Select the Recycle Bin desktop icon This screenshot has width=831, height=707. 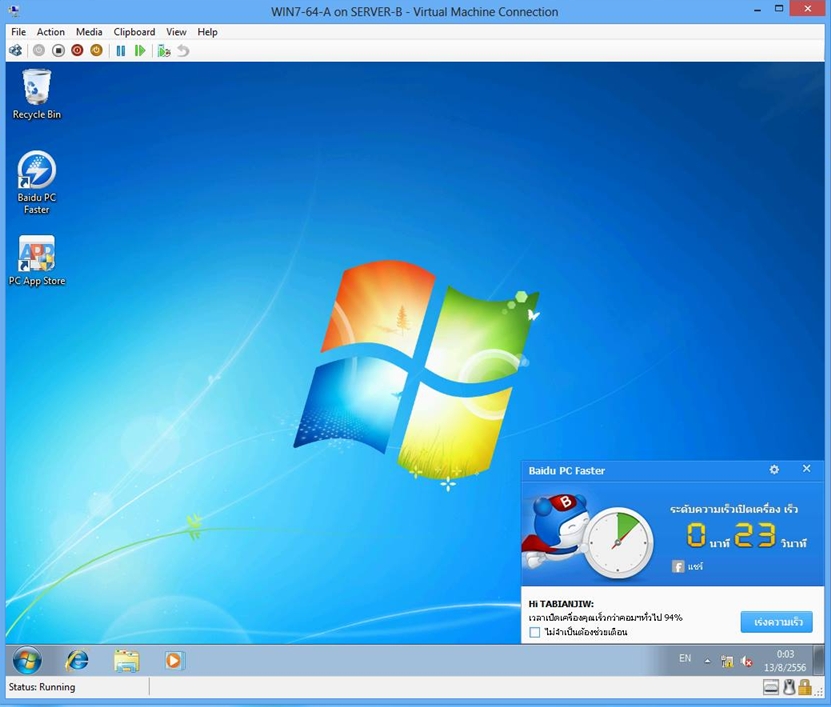click(x=37, y=94)
